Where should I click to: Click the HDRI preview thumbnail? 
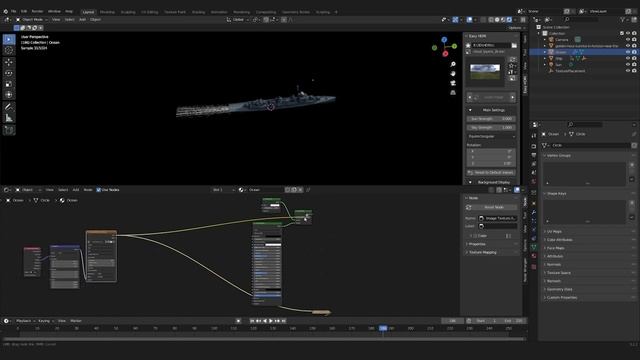click(x=485, y=72)
